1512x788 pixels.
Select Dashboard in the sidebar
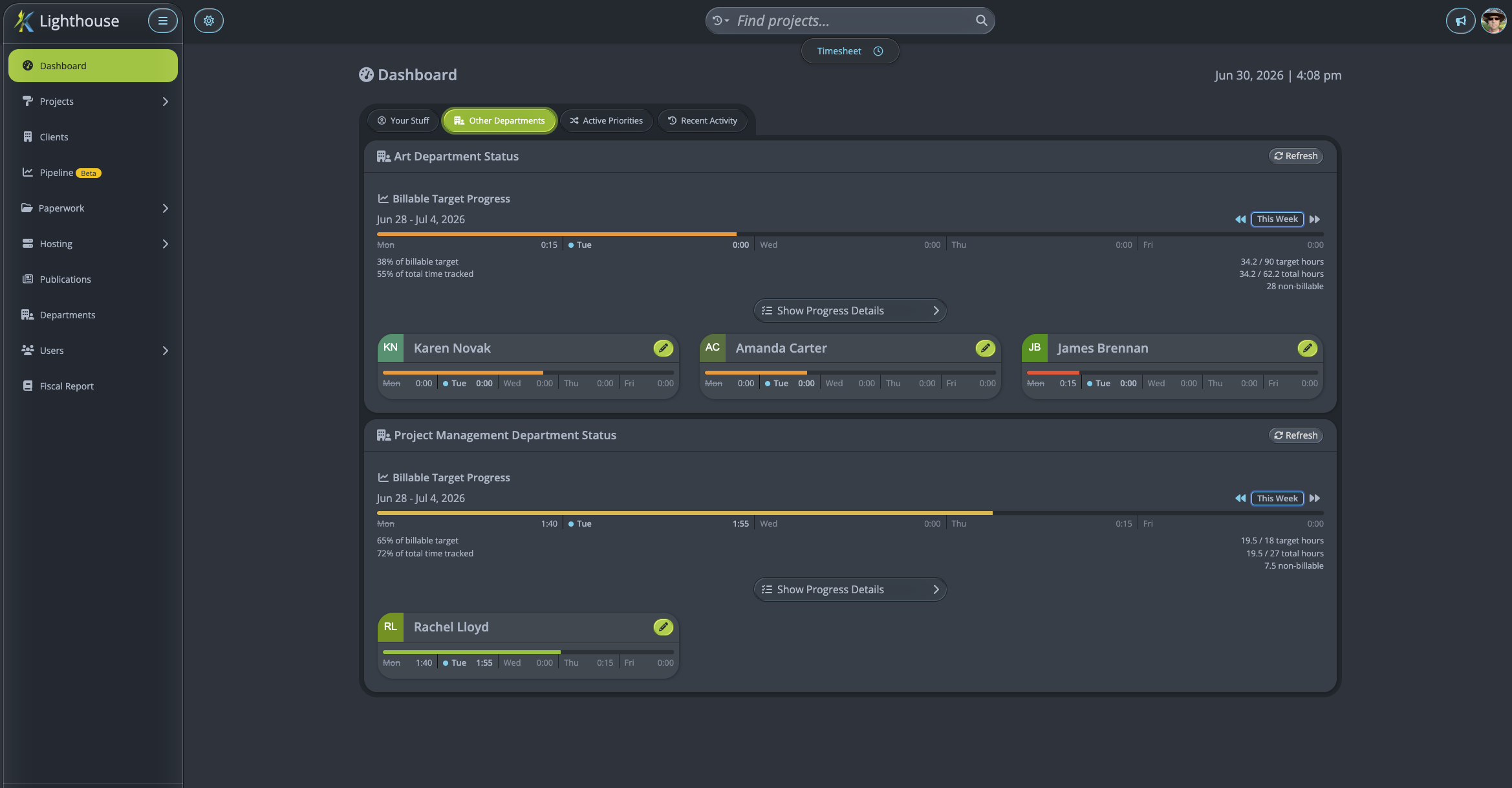pyautogui.click(x=93, y=66)
